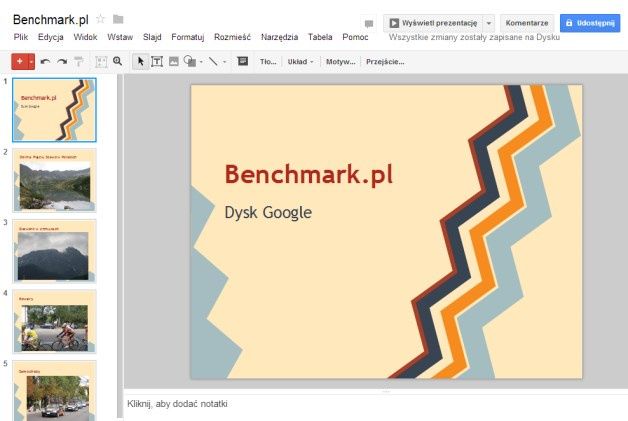The height and width of the screenshot is (421, 628).
Task: Open the Edycja menu
Action: [x=50, y=37]
